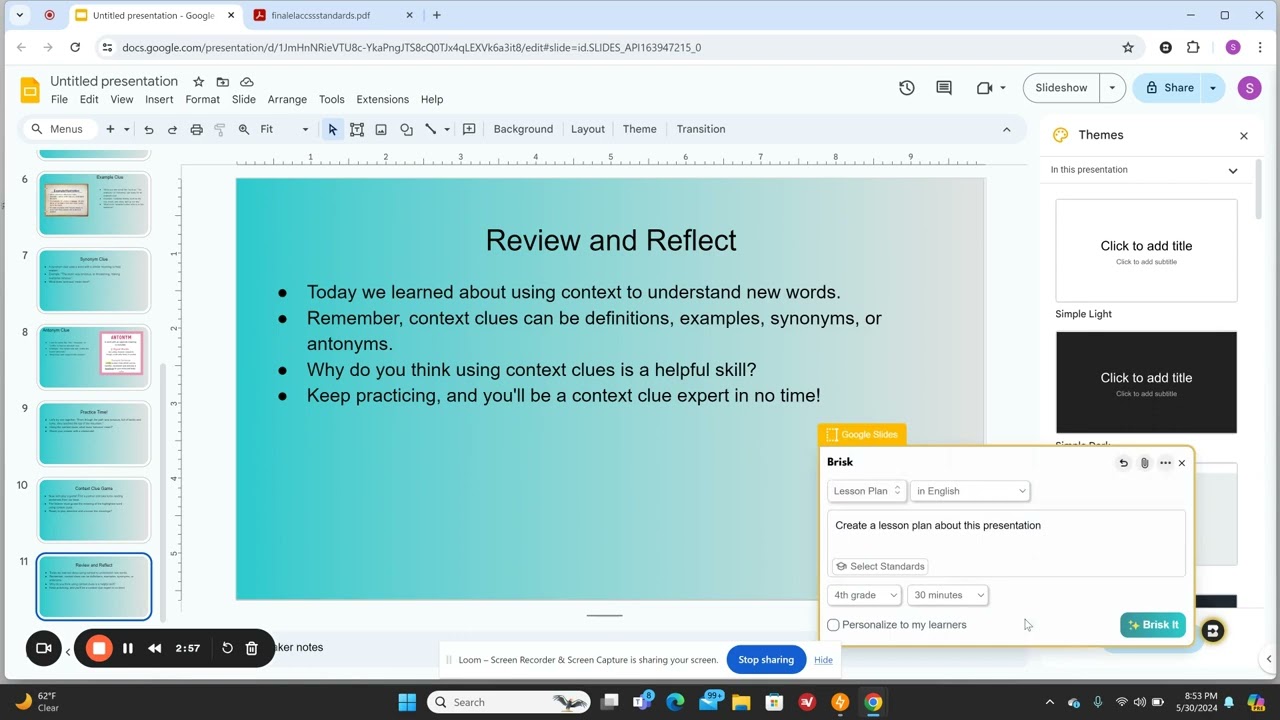This screenshot has width=1280, height=720.
Task: Open the Lesson Plan type selector
Action: point(867,491)
